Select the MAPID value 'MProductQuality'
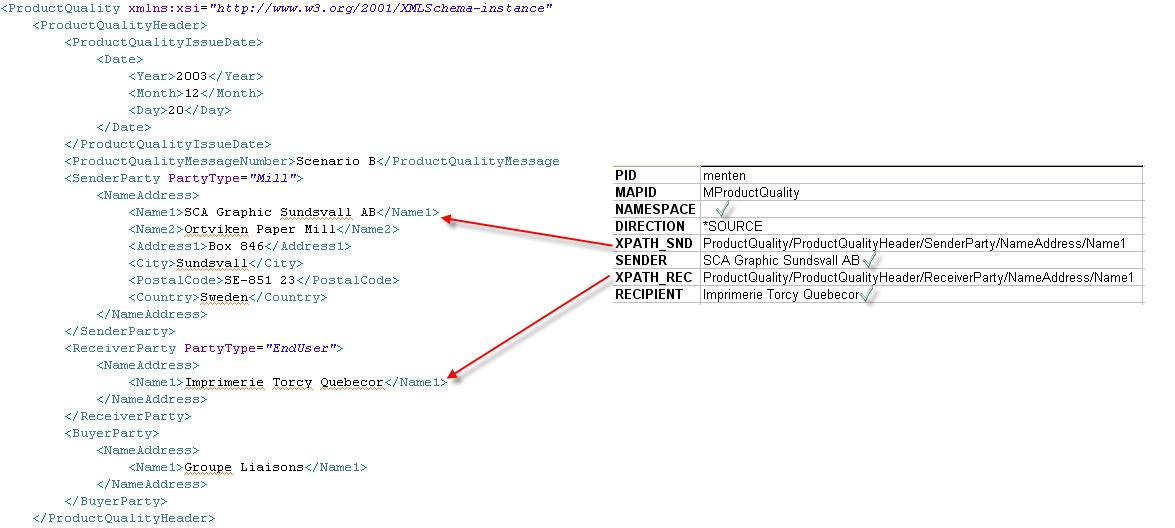This screenshot has width=1175, height=528. point(751,193)
